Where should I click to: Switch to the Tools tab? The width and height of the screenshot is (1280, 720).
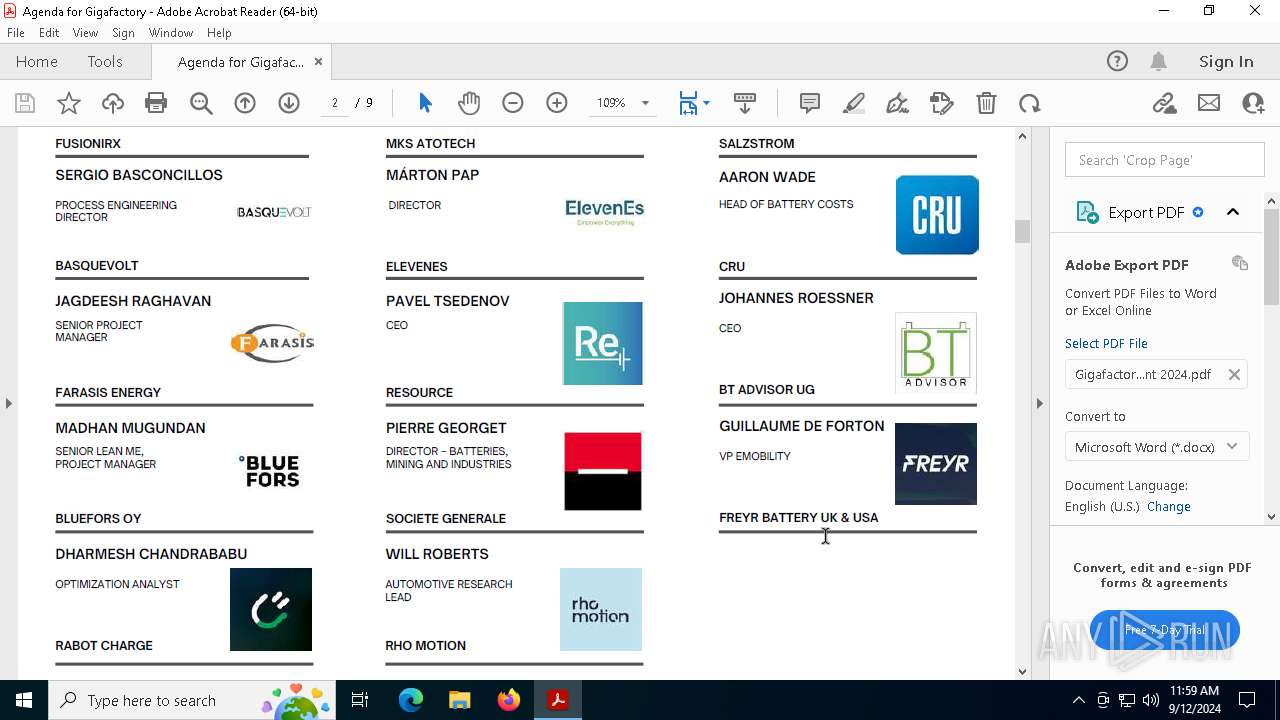click(x=105, y=61)
